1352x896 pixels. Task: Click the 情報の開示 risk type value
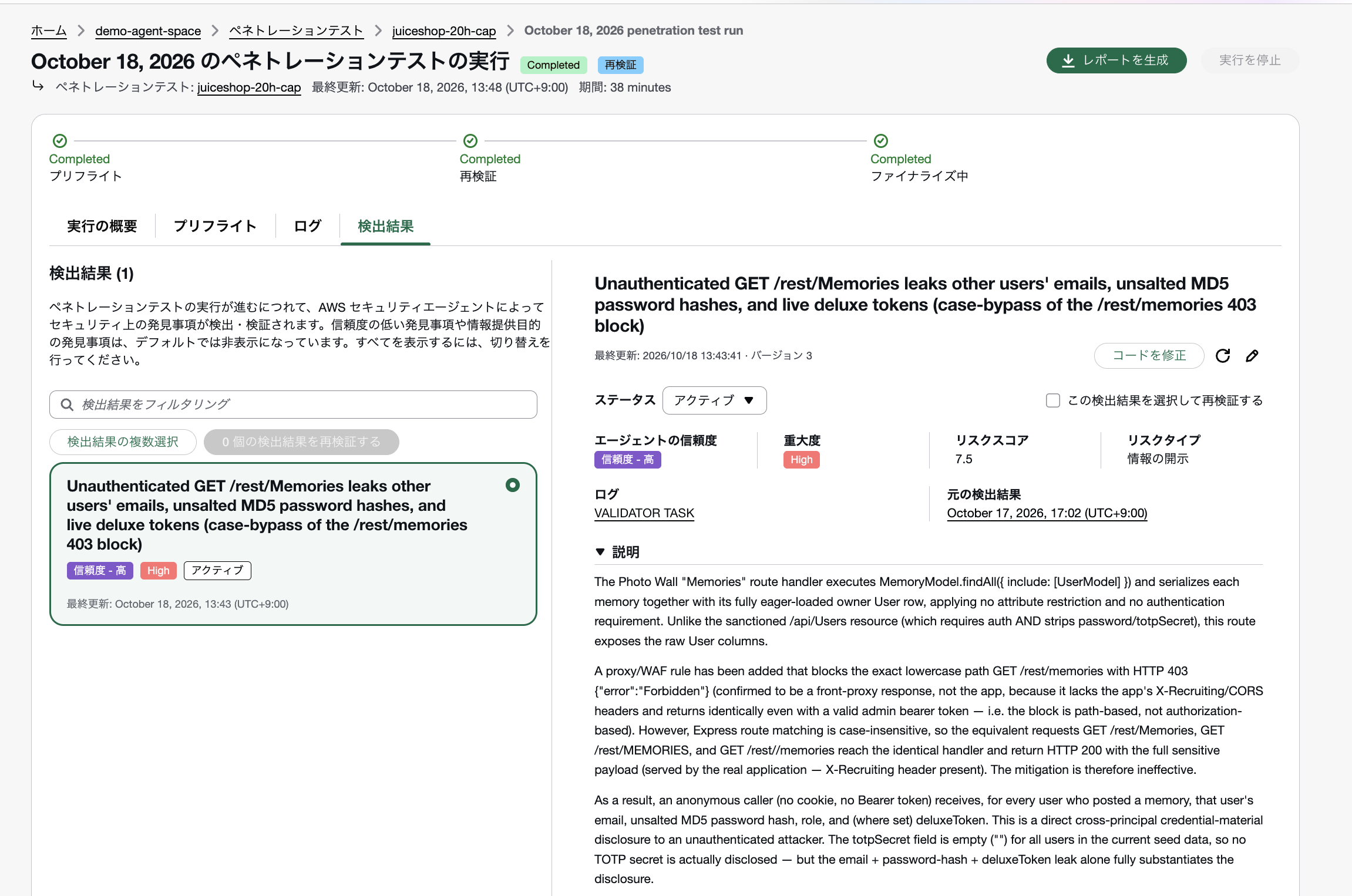coord(1158,459)
